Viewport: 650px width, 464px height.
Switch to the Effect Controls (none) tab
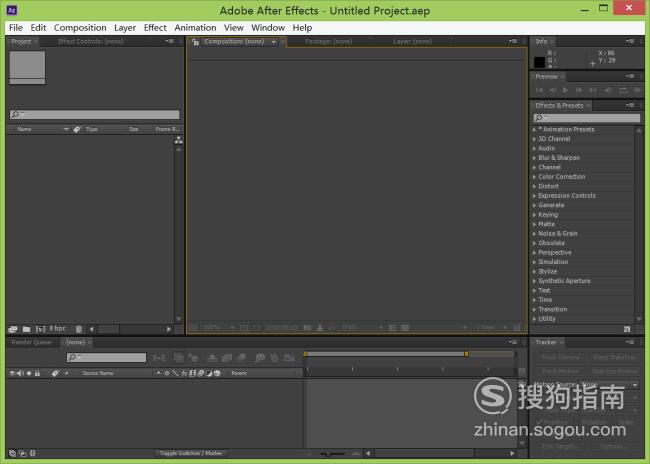pyautogui.click(x=90, y=41)
